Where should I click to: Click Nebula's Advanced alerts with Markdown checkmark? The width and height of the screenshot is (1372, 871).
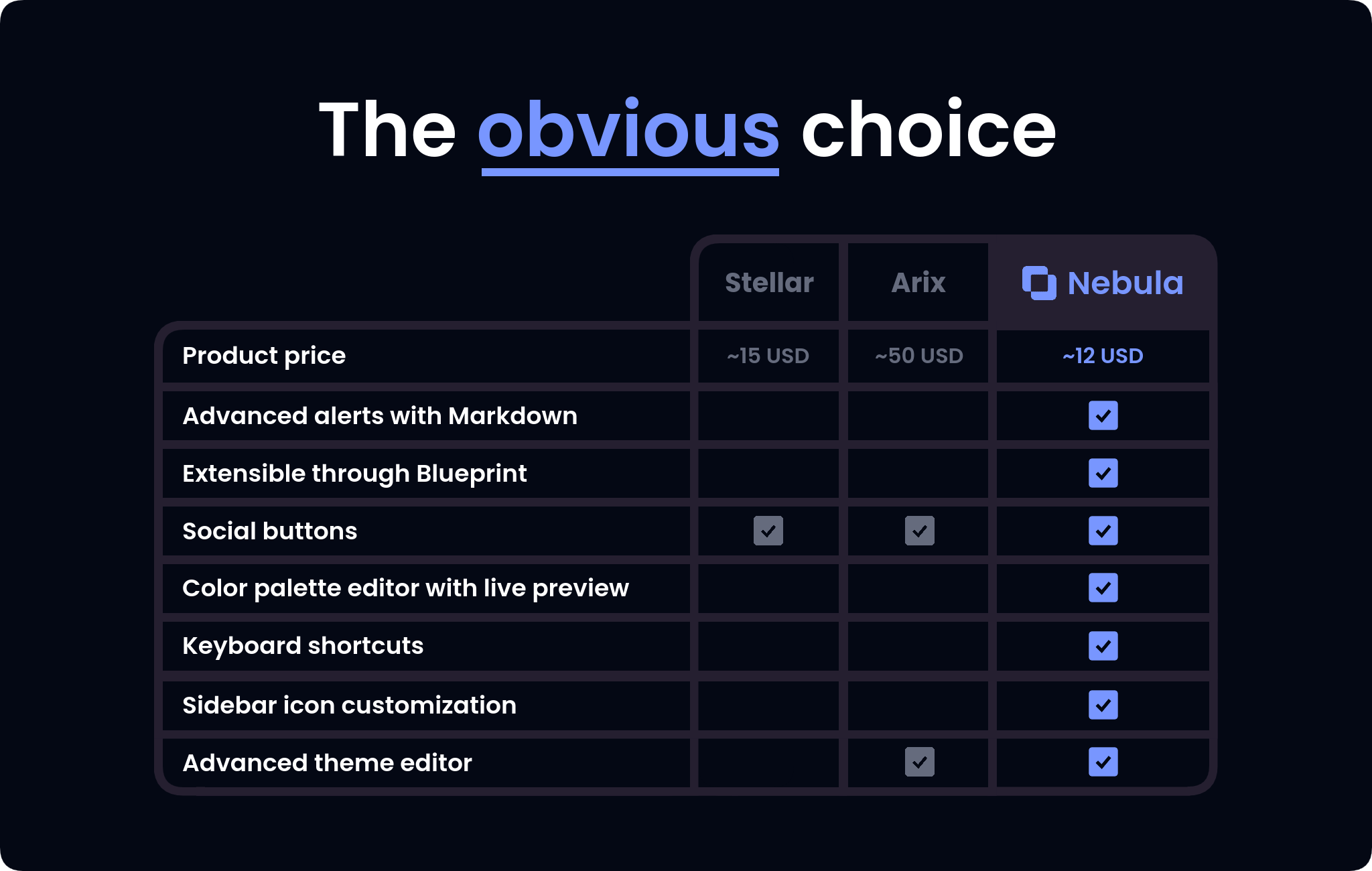tap(1103, 415)
